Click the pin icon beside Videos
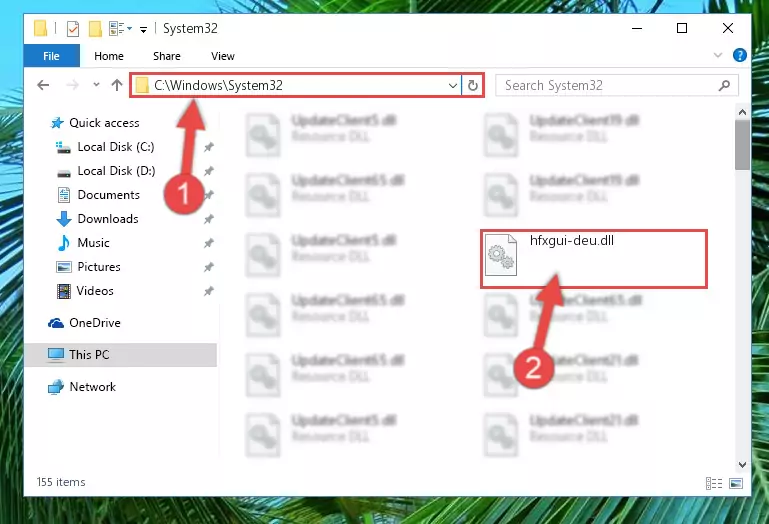The width and height of the screenshot is (769, 524). [x=209, y=291]
